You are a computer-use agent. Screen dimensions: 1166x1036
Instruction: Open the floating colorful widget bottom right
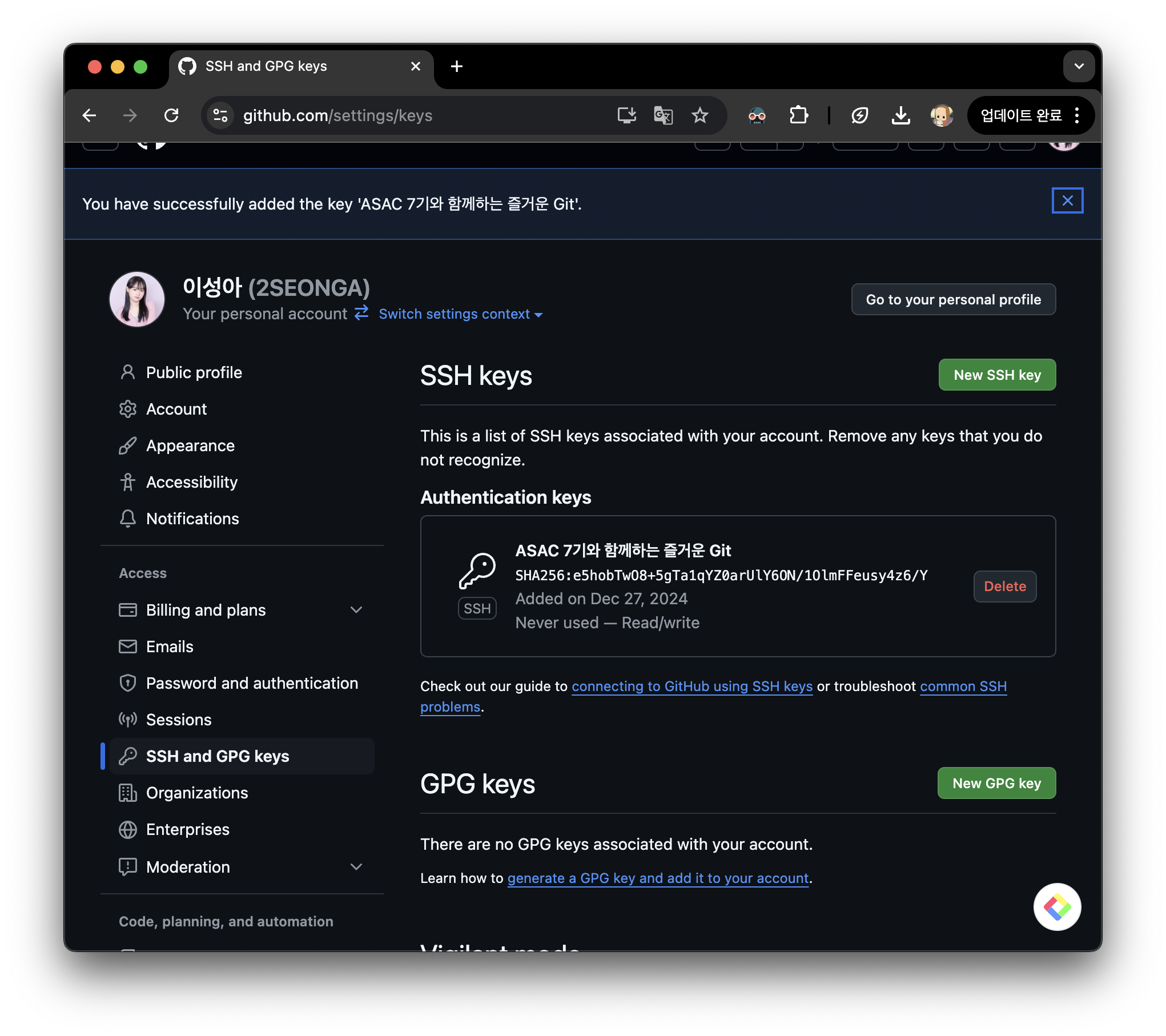[1057, 906]
